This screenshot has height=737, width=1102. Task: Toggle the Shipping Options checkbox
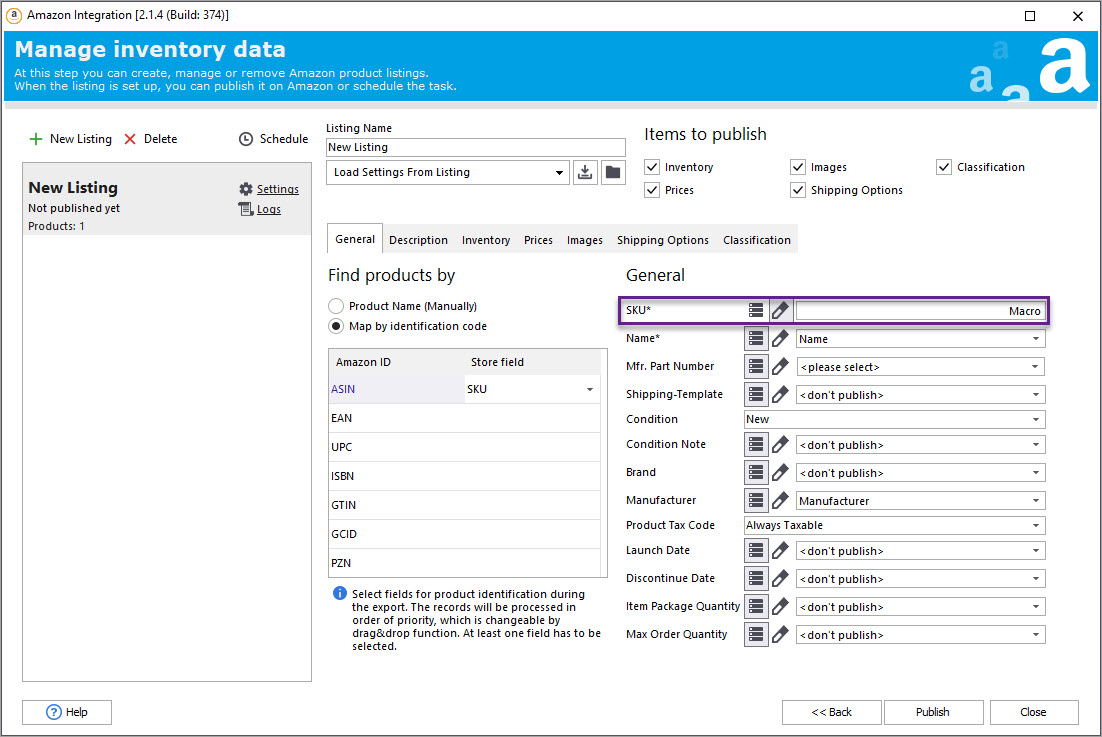pos(798,190)
